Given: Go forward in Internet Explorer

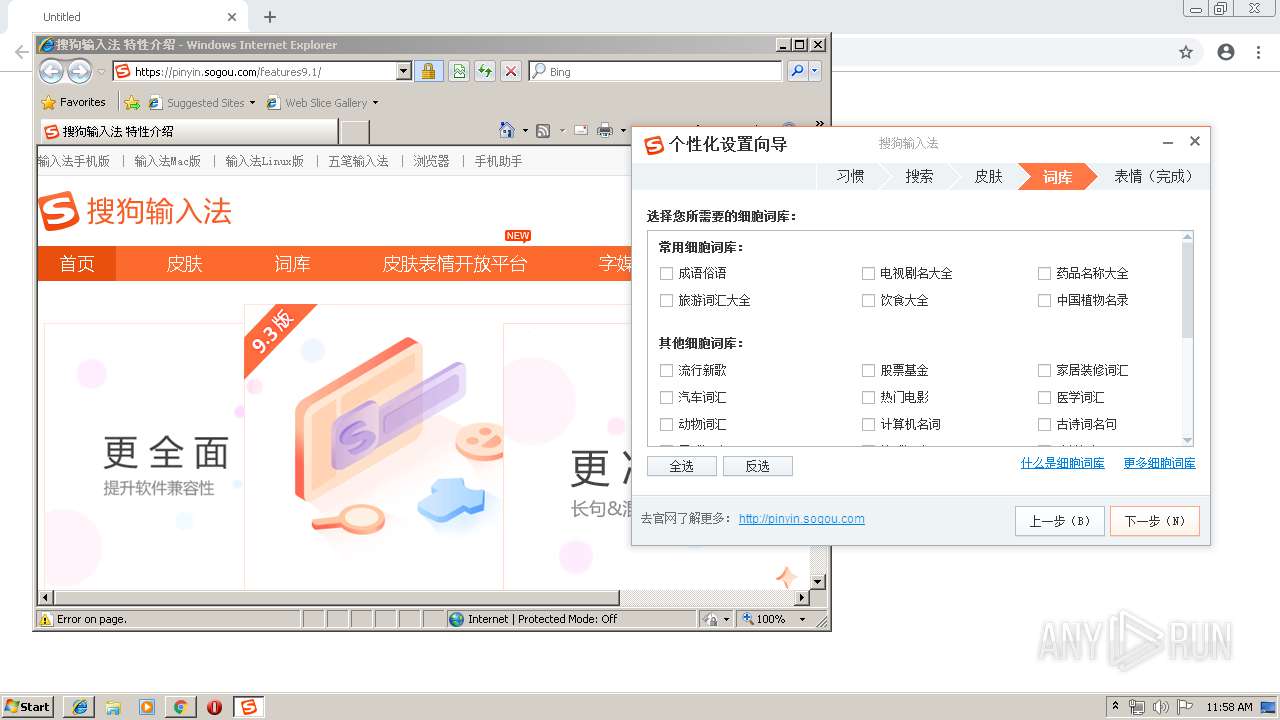Looking at the screenshot, I should (x=79, y=71).
